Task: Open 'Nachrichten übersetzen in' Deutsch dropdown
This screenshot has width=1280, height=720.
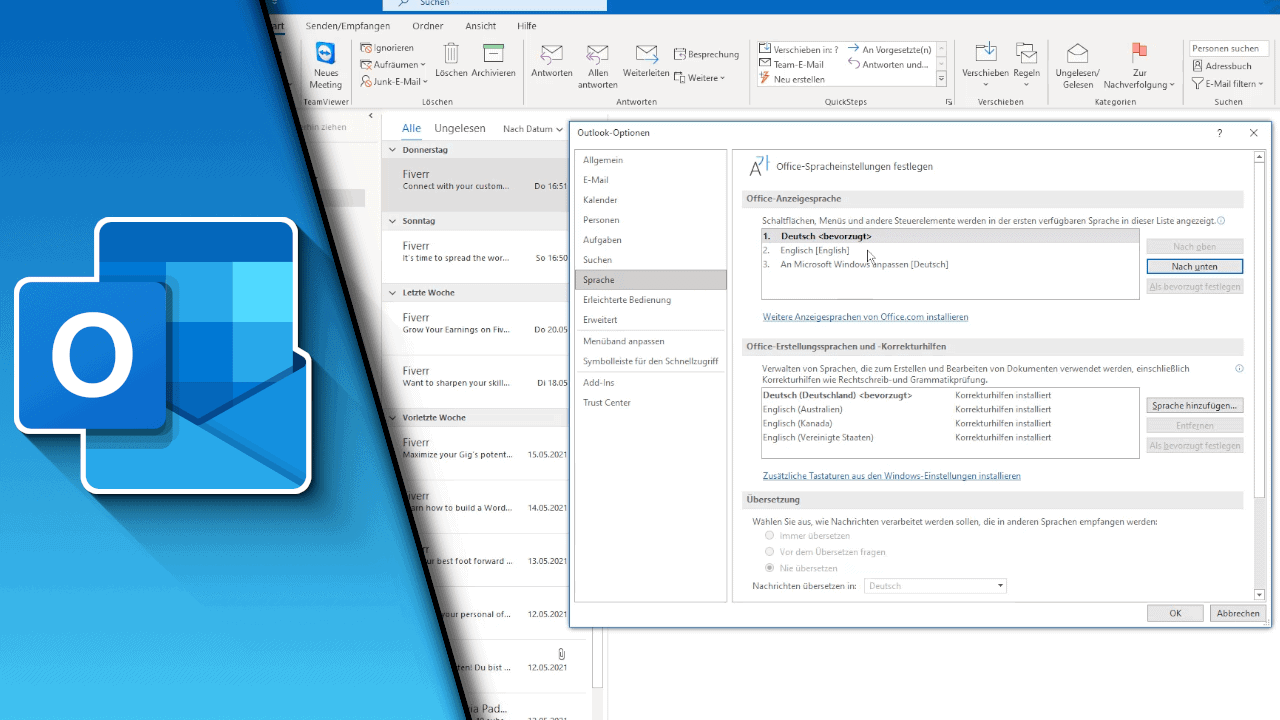Action: (x=935, y=586)
